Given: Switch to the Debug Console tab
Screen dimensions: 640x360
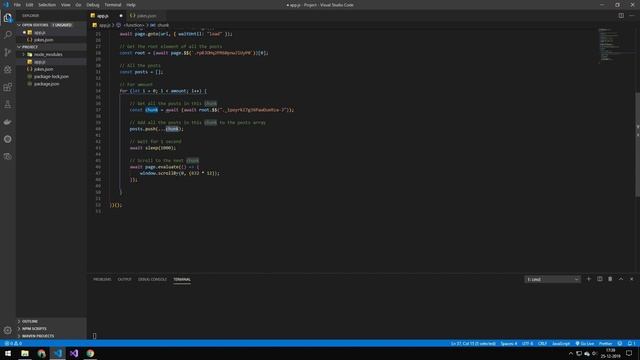Looking at the screenshot, I should click(152, 279).
